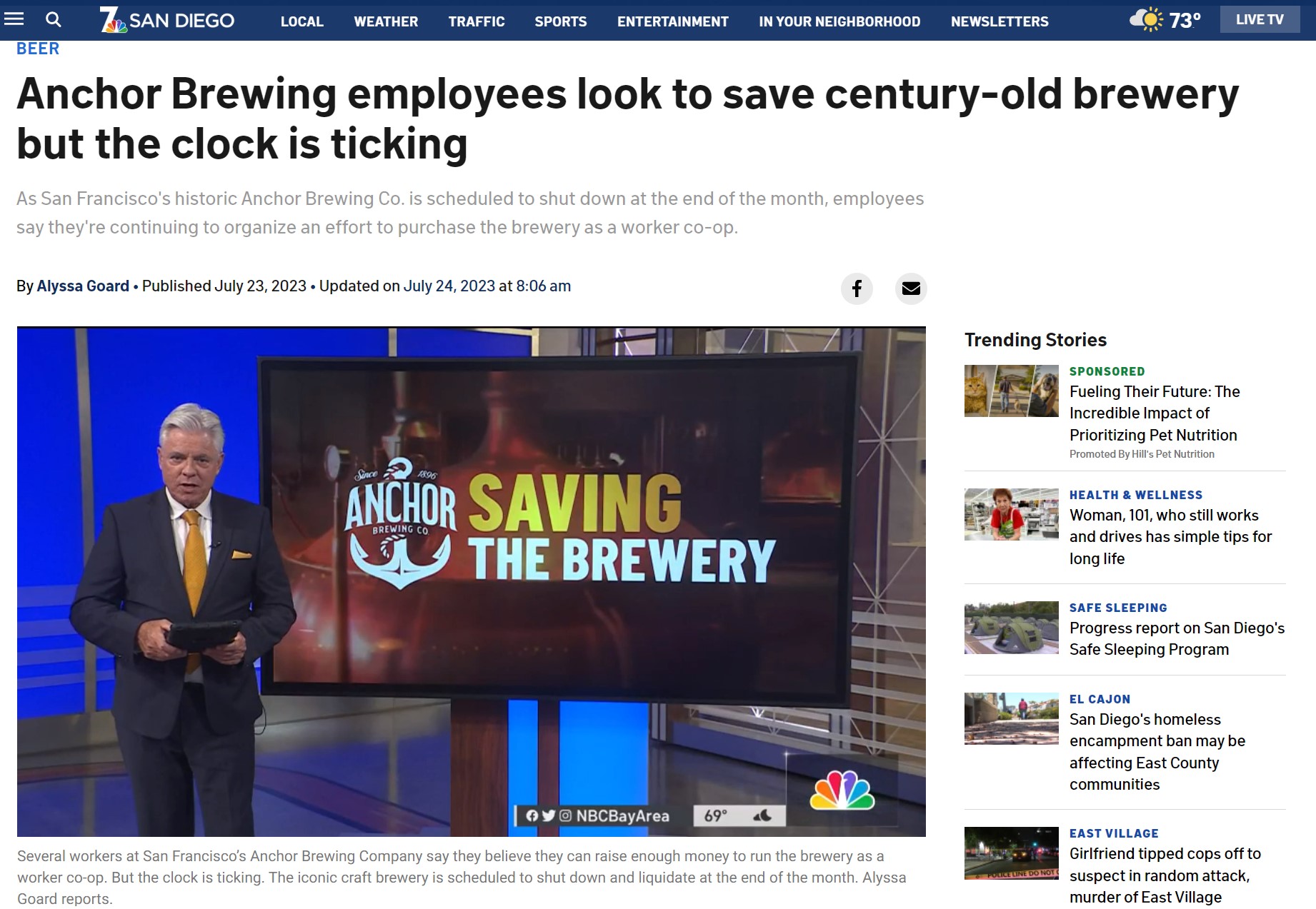
Task: Click the weather sun icon showing 73°
Action: (1146, 19)
